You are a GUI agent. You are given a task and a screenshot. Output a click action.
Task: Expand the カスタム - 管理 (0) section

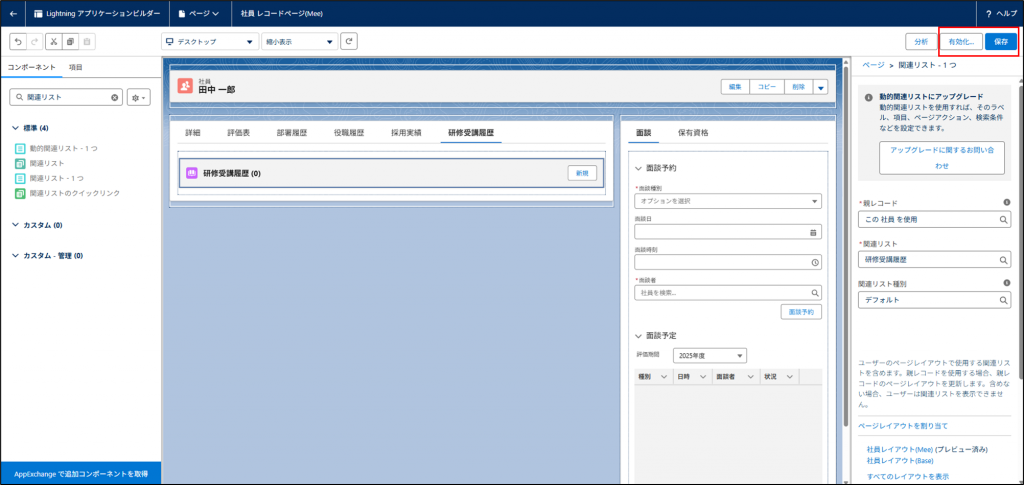point(15,255)
